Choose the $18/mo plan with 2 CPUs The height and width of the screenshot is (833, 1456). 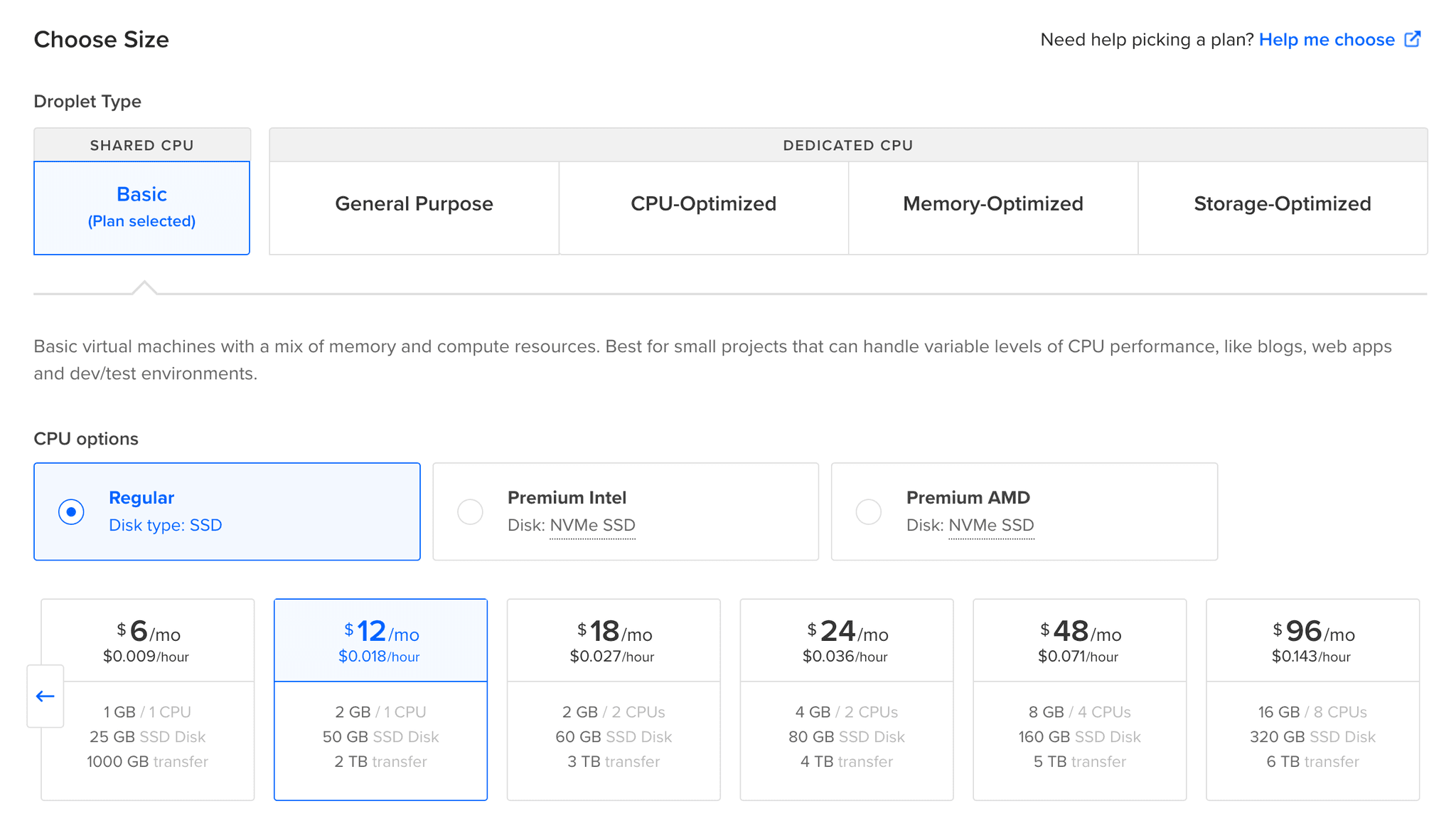(614, 701)
